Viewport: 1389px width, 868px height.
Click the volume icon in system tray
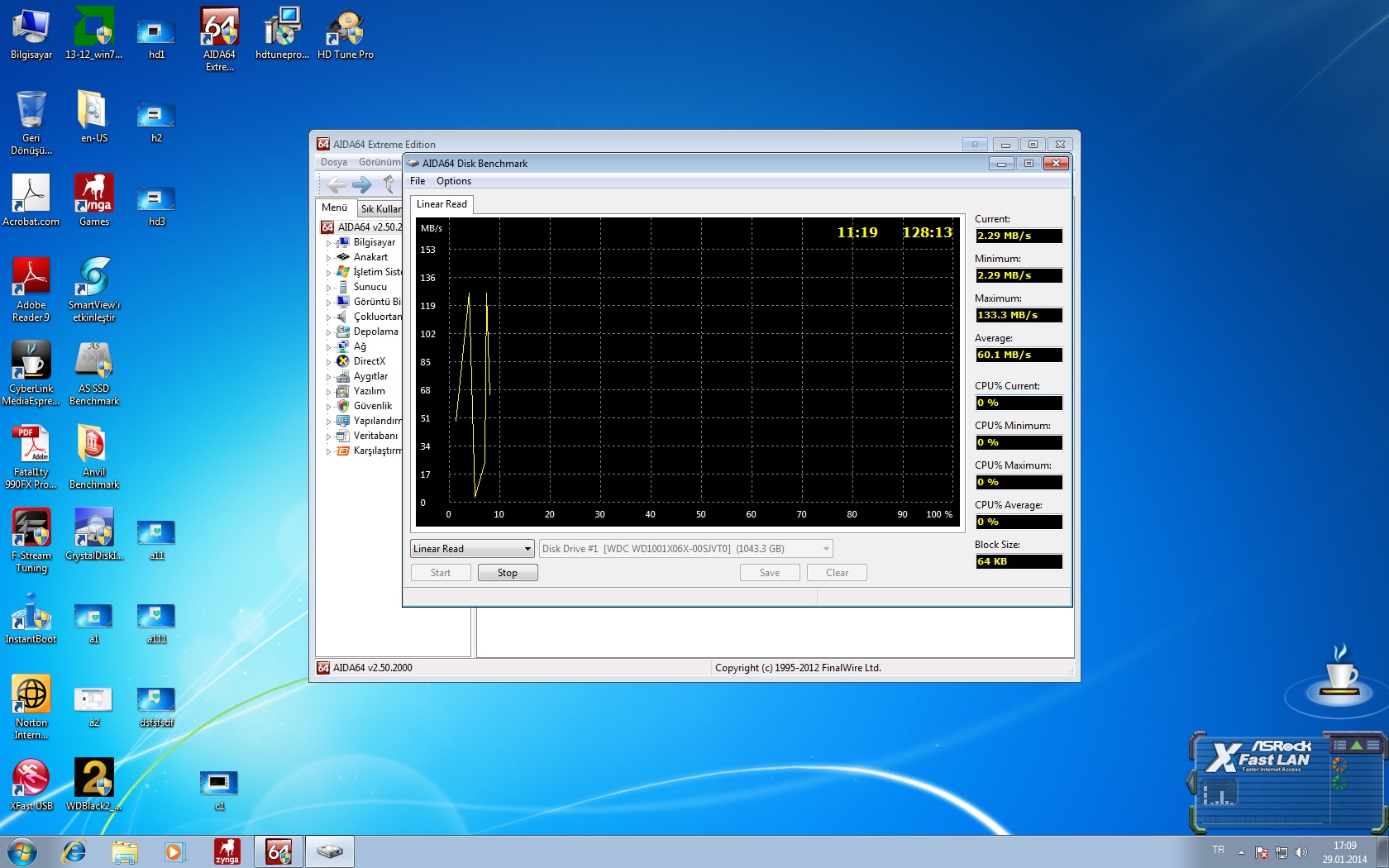pos(1301,852)
